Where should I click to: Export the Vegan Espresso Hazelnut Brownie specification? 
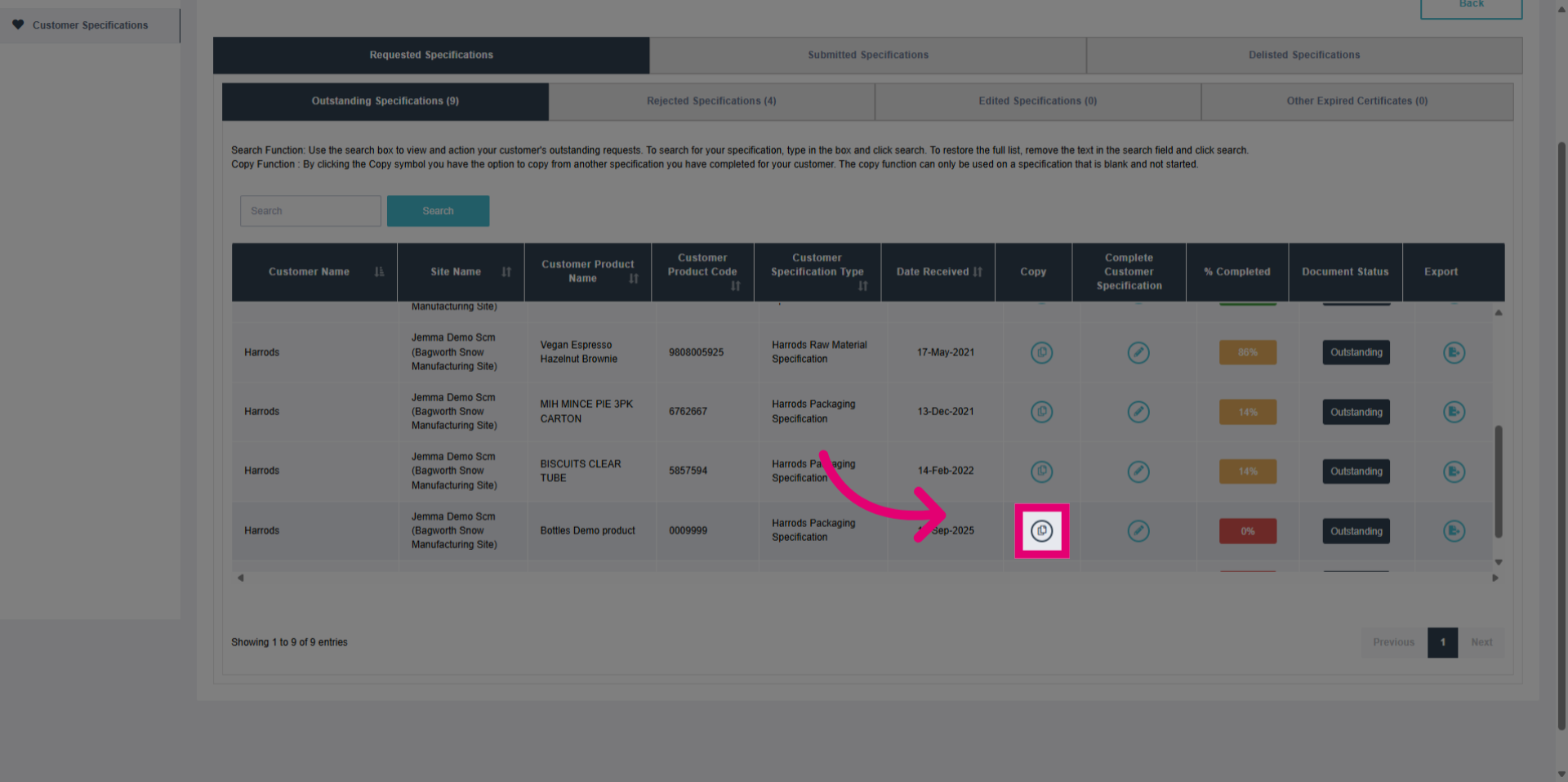click(x=1454, y=353)
